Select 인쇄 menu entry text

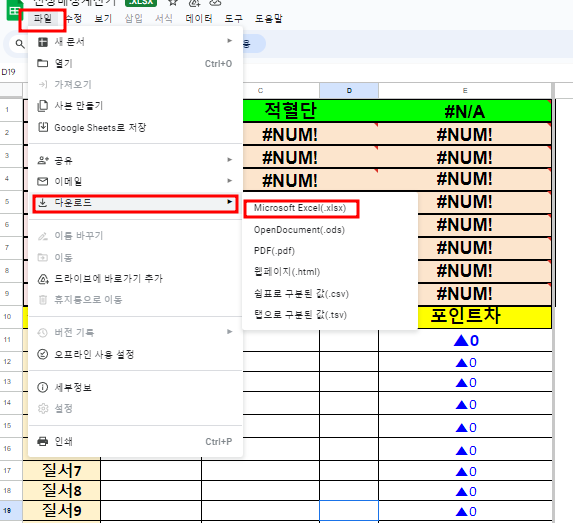64,441
